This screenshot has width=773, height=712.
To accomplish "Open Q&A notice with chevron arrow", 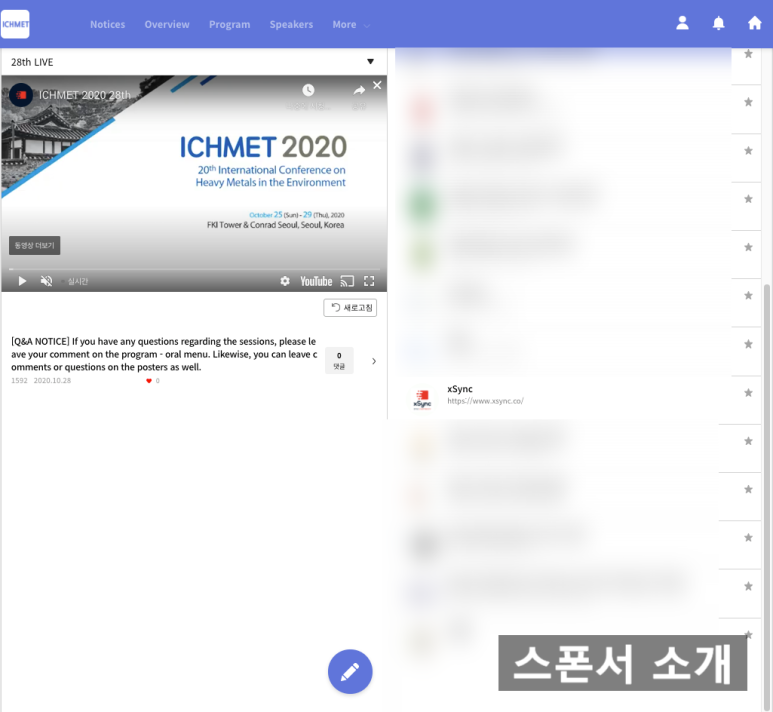I will [374, 361].
